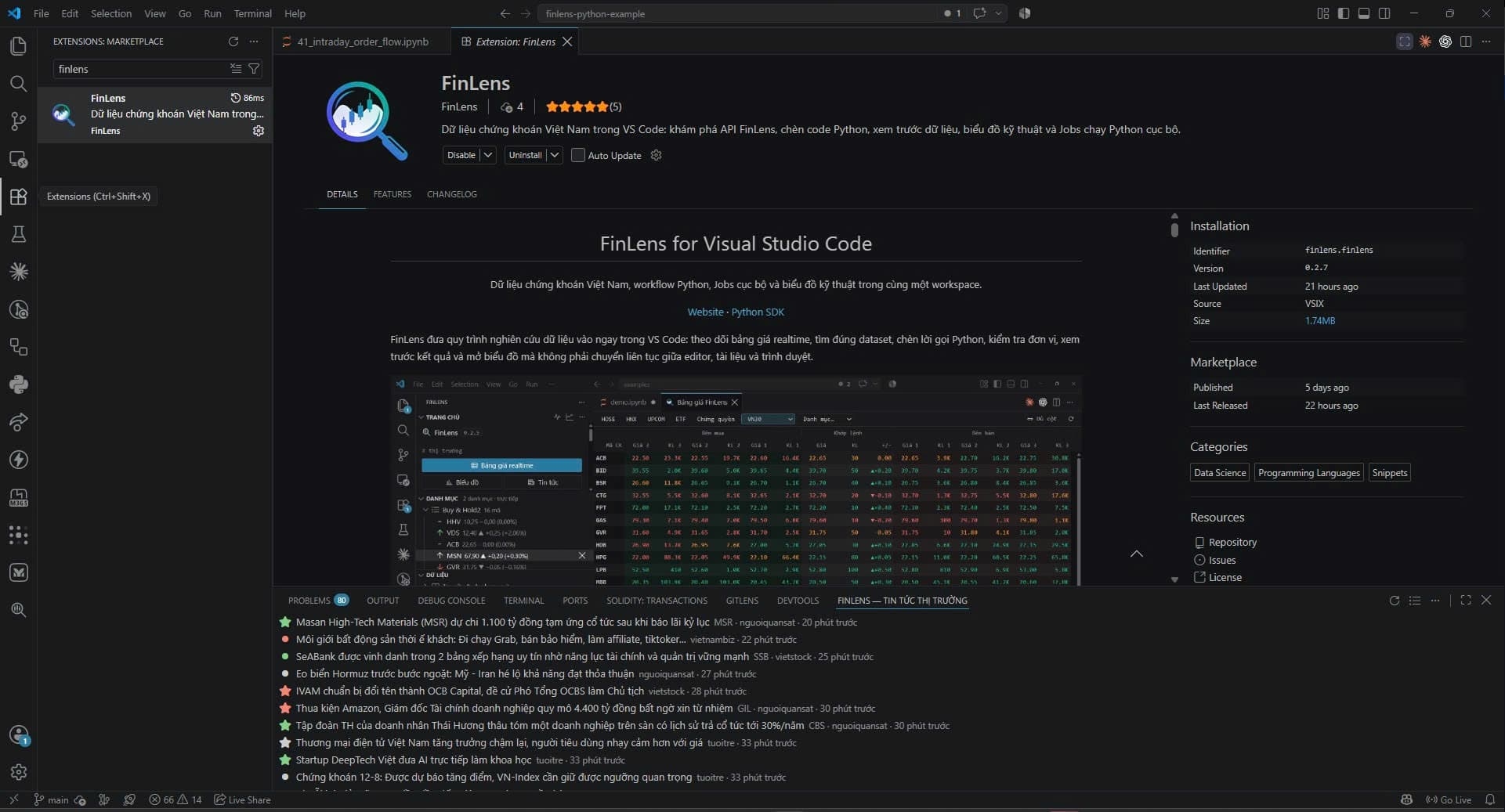
Task: Open the Website link
Action: (x=705, y=312)
